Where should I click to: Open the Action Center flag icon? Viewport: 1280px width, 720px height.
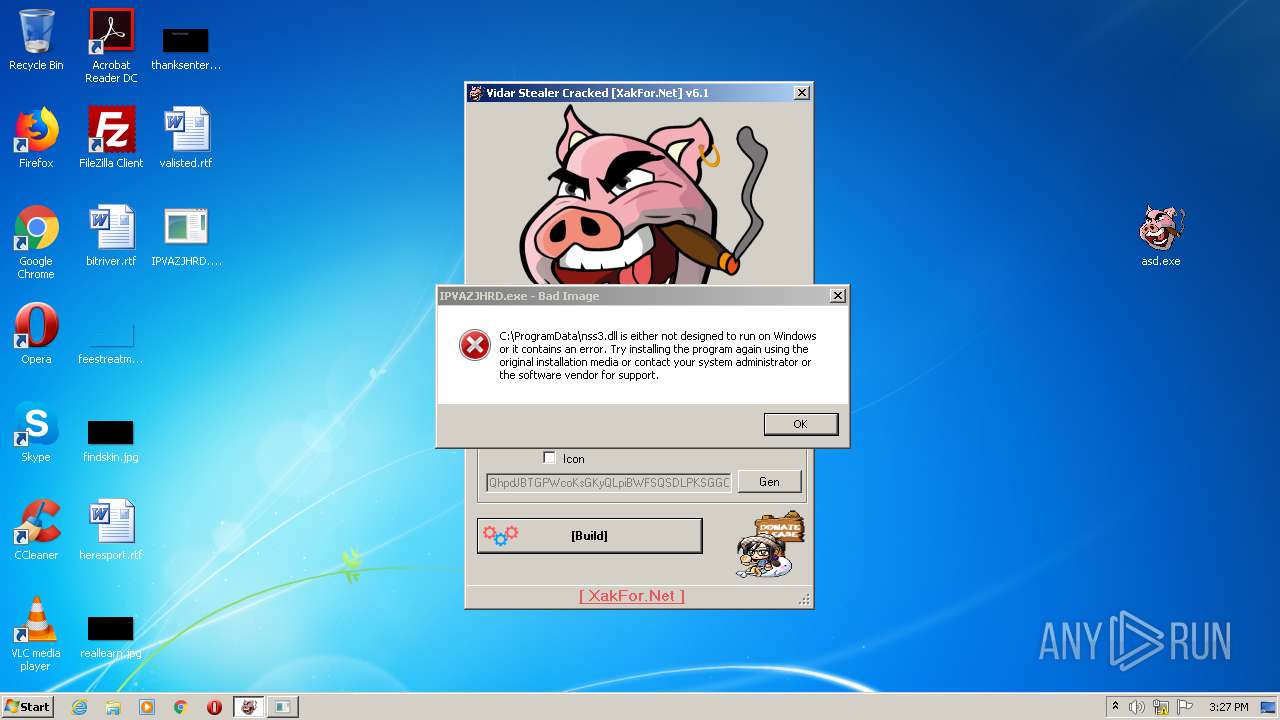coord(1185,707)
